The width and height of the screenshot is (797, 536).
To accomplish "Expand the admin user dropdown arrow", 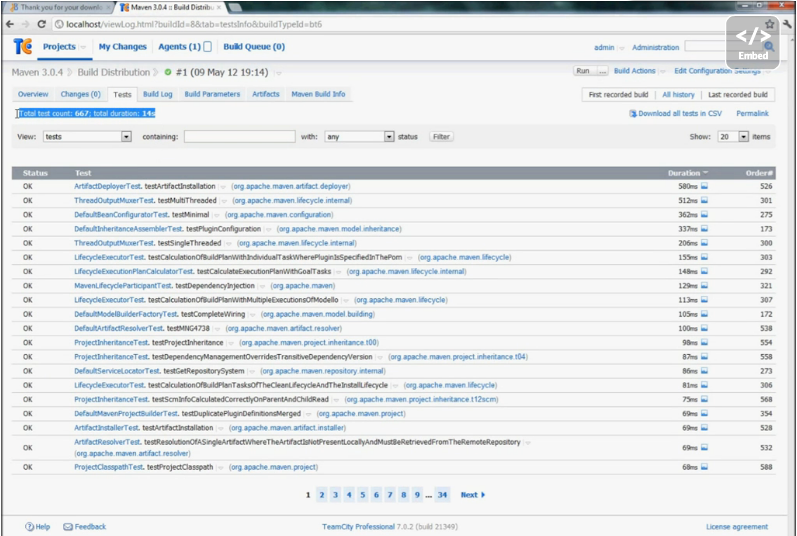I will [x=621, y=48].
